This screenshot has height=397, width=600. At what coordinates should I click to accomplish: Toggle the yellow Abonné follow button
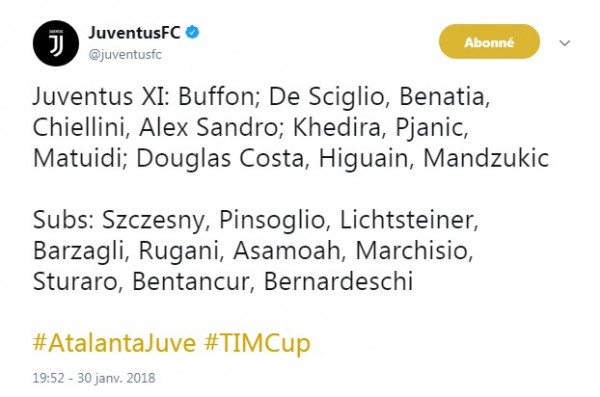point(489,42)
